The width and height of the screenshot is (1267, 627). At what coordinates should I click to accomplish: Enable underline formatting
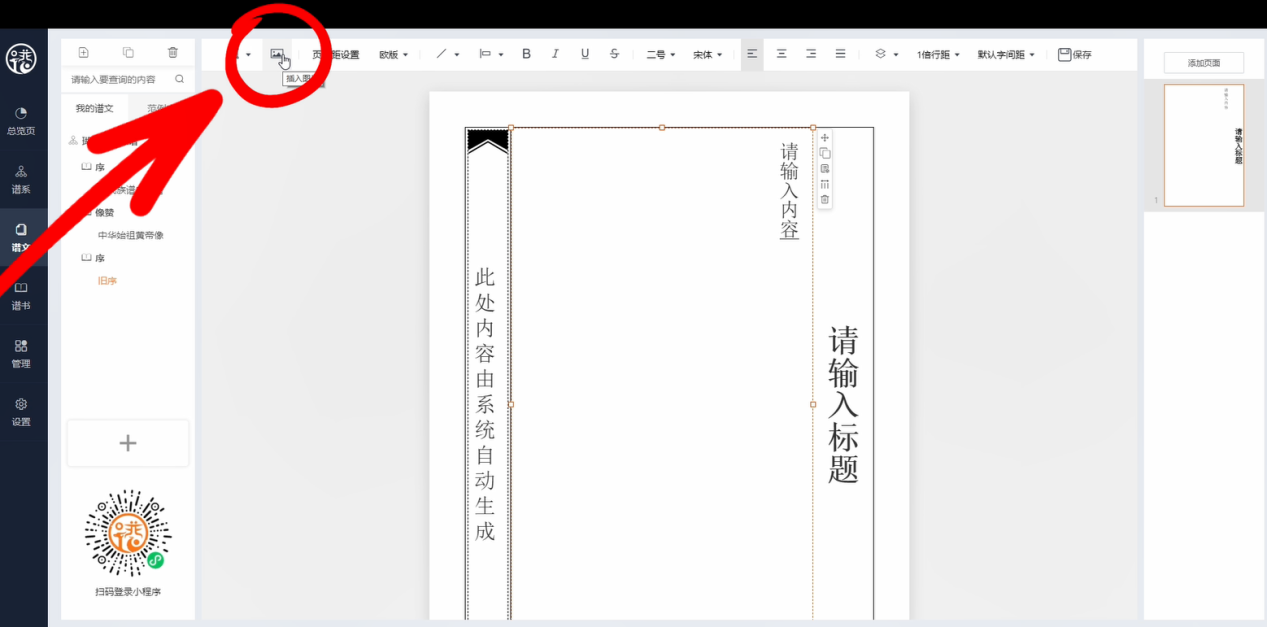click(585, 54)
